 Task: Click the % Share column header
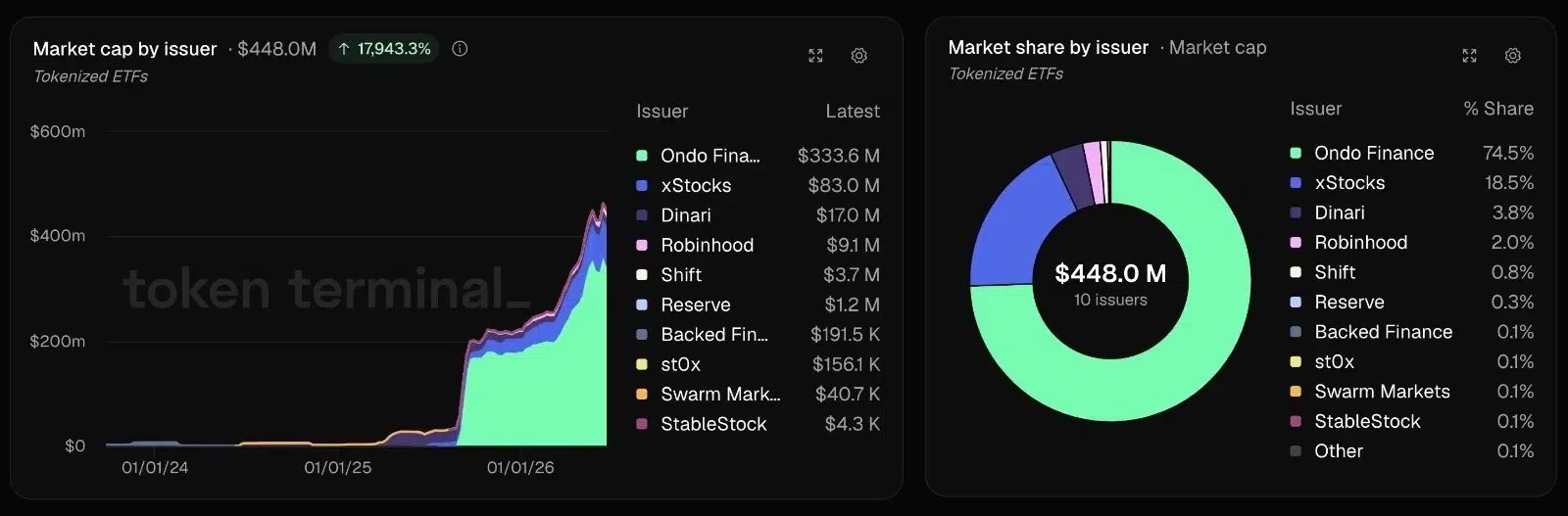(x=1498, y=109)
